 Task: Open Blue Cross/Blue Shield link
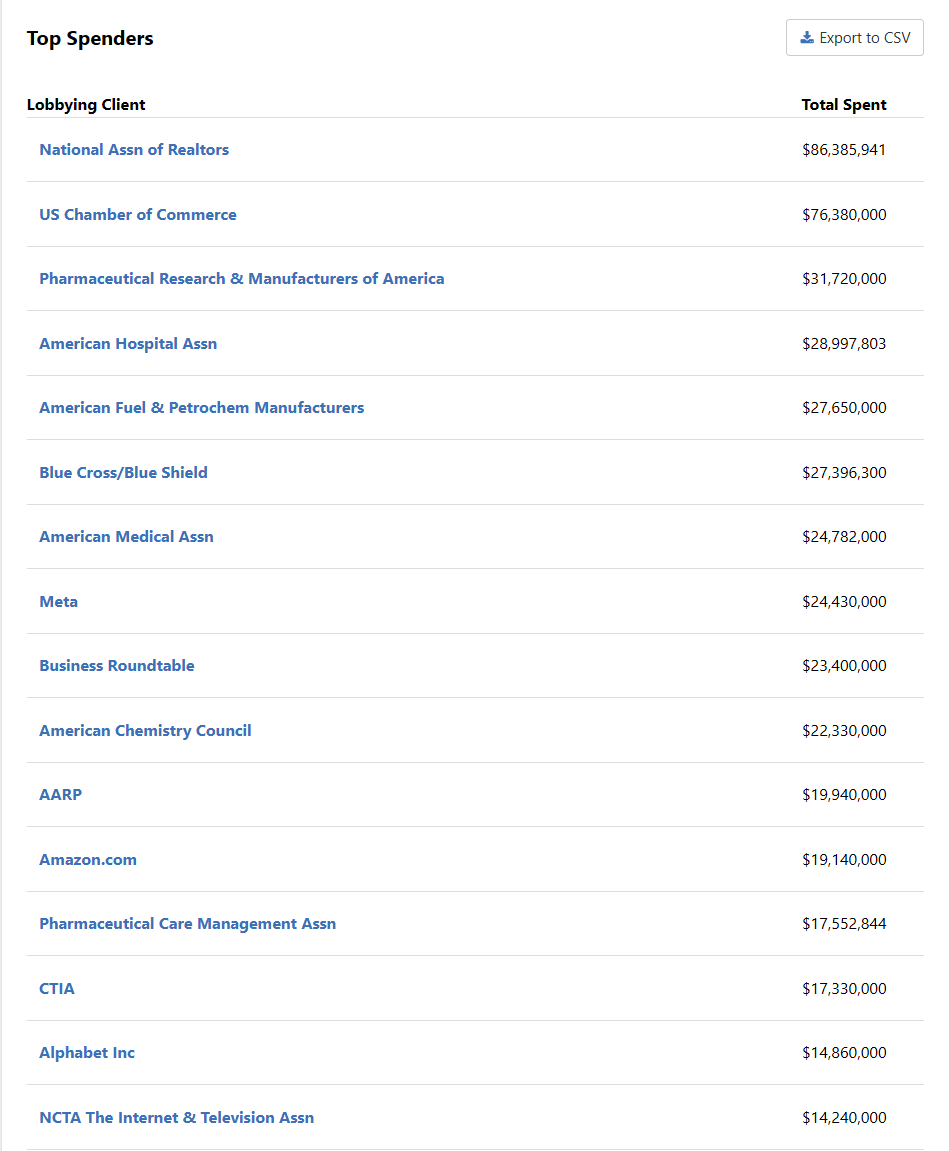click(x=123, y=473)
